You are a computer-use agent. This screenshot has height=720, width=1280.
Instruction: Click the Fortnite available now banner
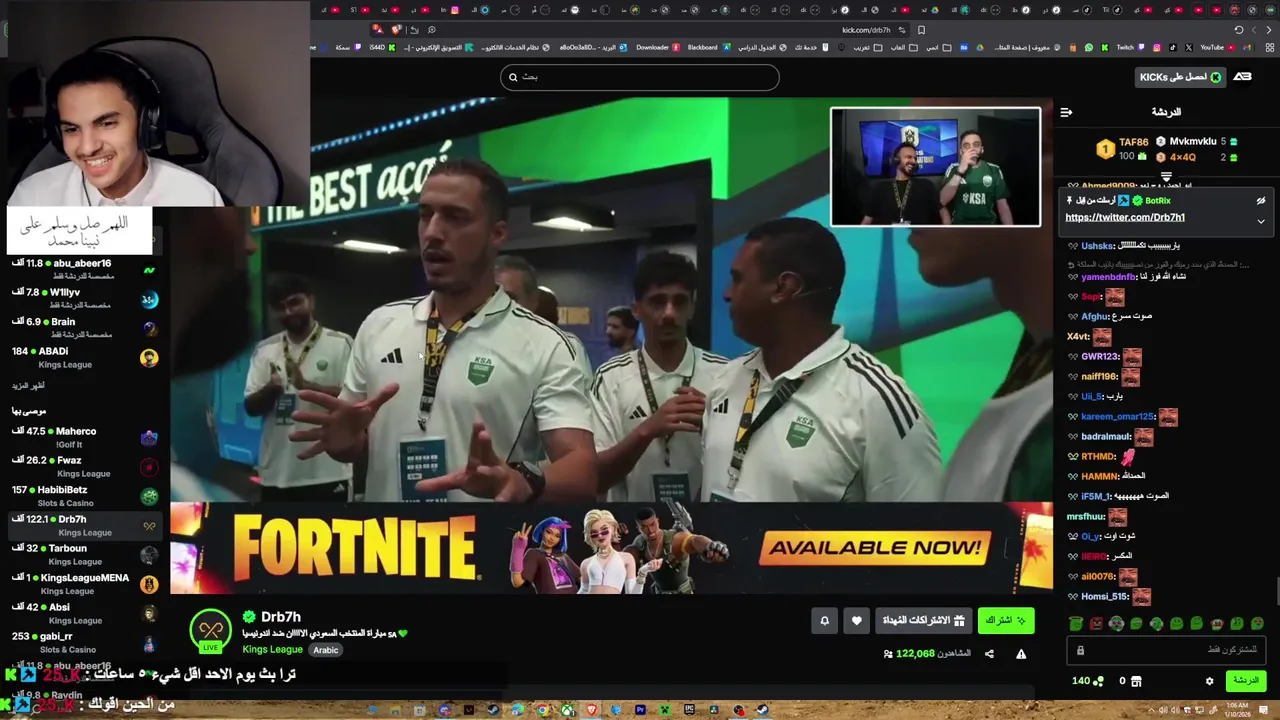[611, 548]
